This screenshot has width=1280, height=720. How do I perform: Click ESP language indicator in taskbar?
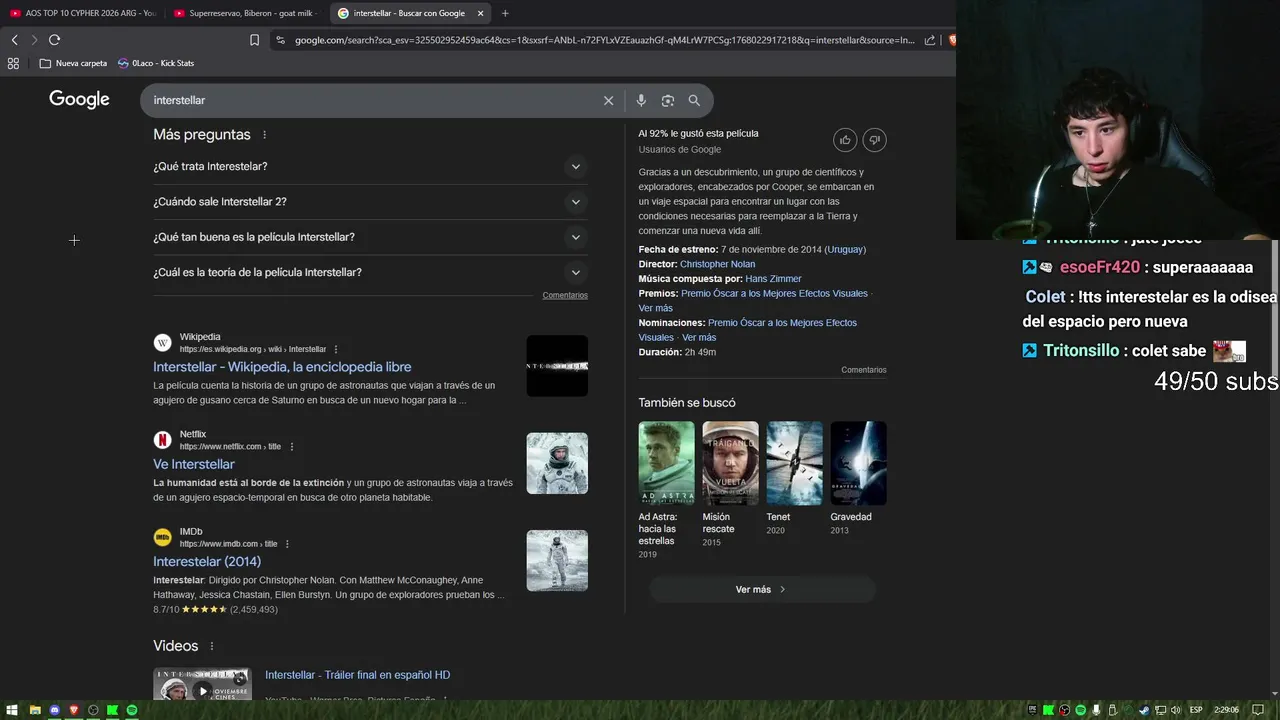coord(1196,710)
